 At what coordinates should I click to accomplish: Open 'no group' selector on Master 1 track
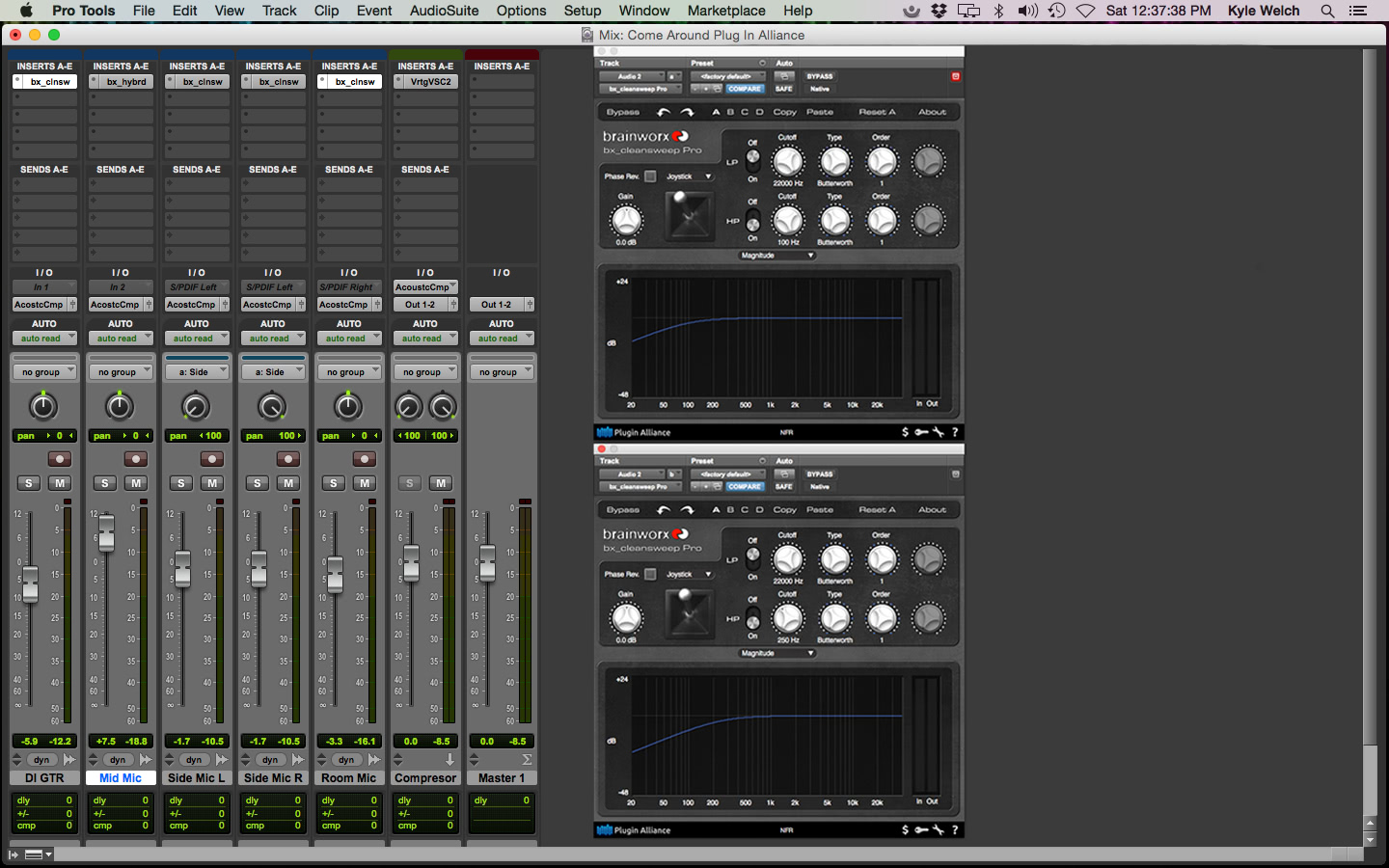pyautogui.click(x=502, y=372)
